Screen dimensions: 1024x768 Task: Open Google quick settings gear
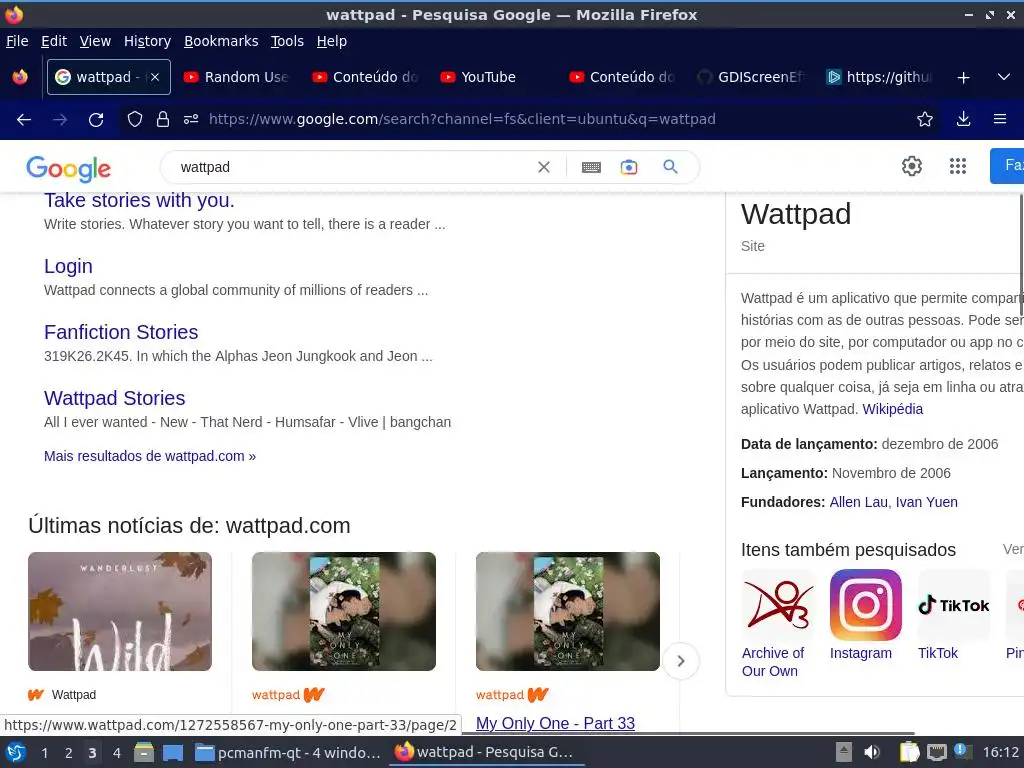912,167
